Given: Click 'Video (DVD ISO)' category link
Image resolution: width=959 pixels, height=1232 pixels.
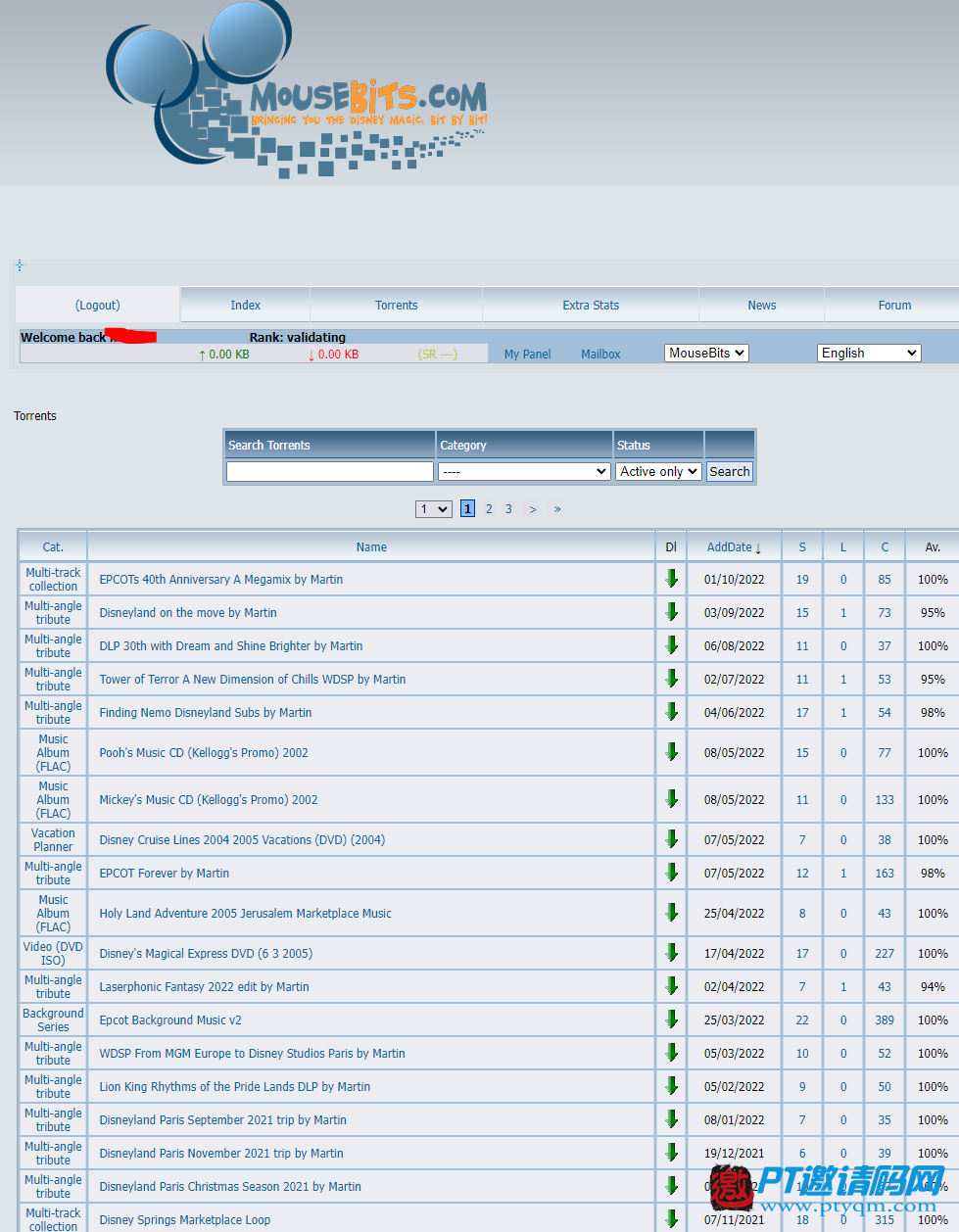Looking at the screenshot, I should (53, 953).
